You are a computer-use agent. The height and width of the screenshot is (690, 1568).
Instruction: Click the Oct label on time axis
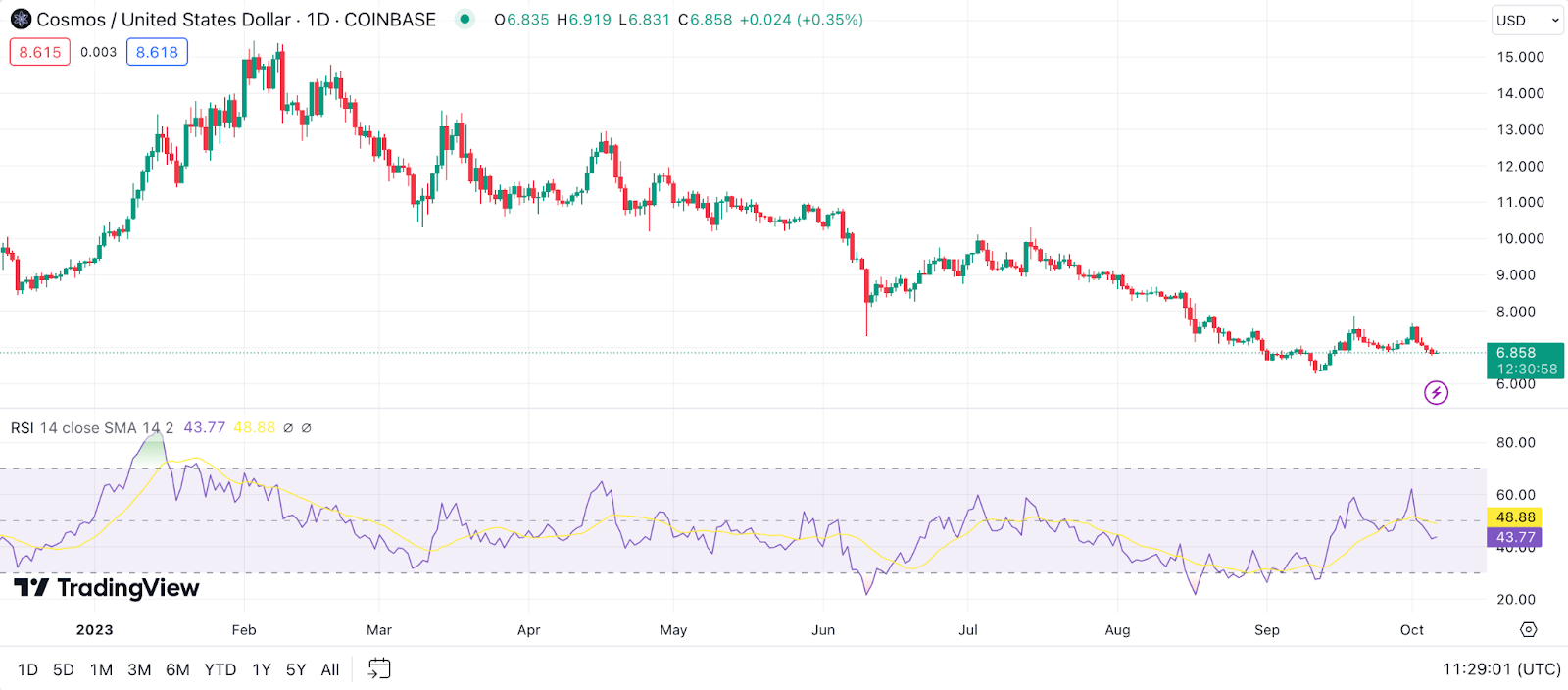point(1412,630)
